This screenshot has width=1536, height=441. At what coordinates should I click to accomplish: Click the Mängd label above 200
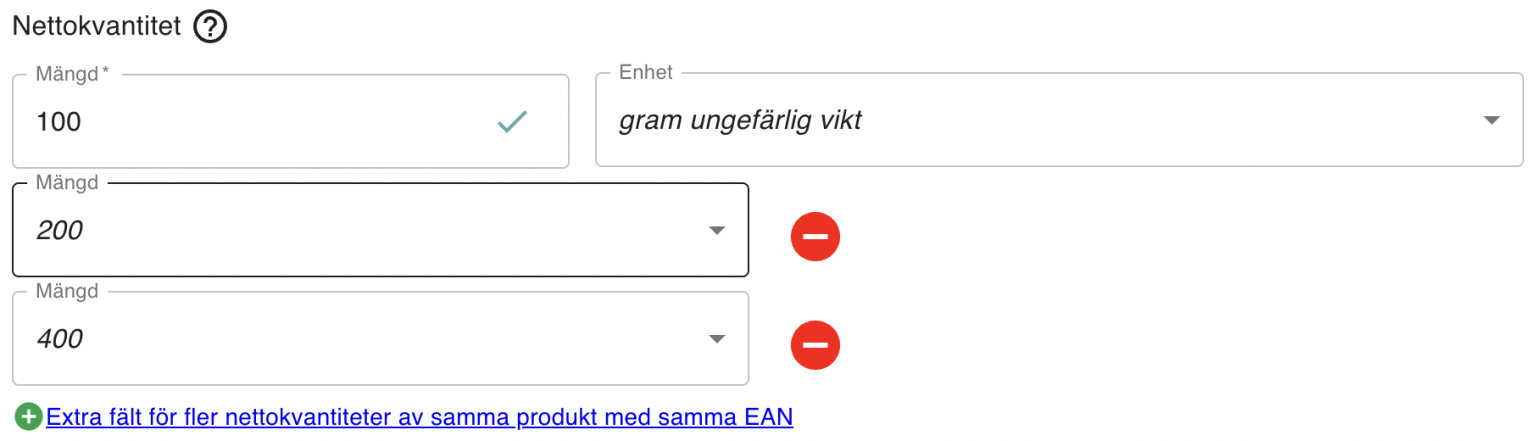click(x=67, y=184)
